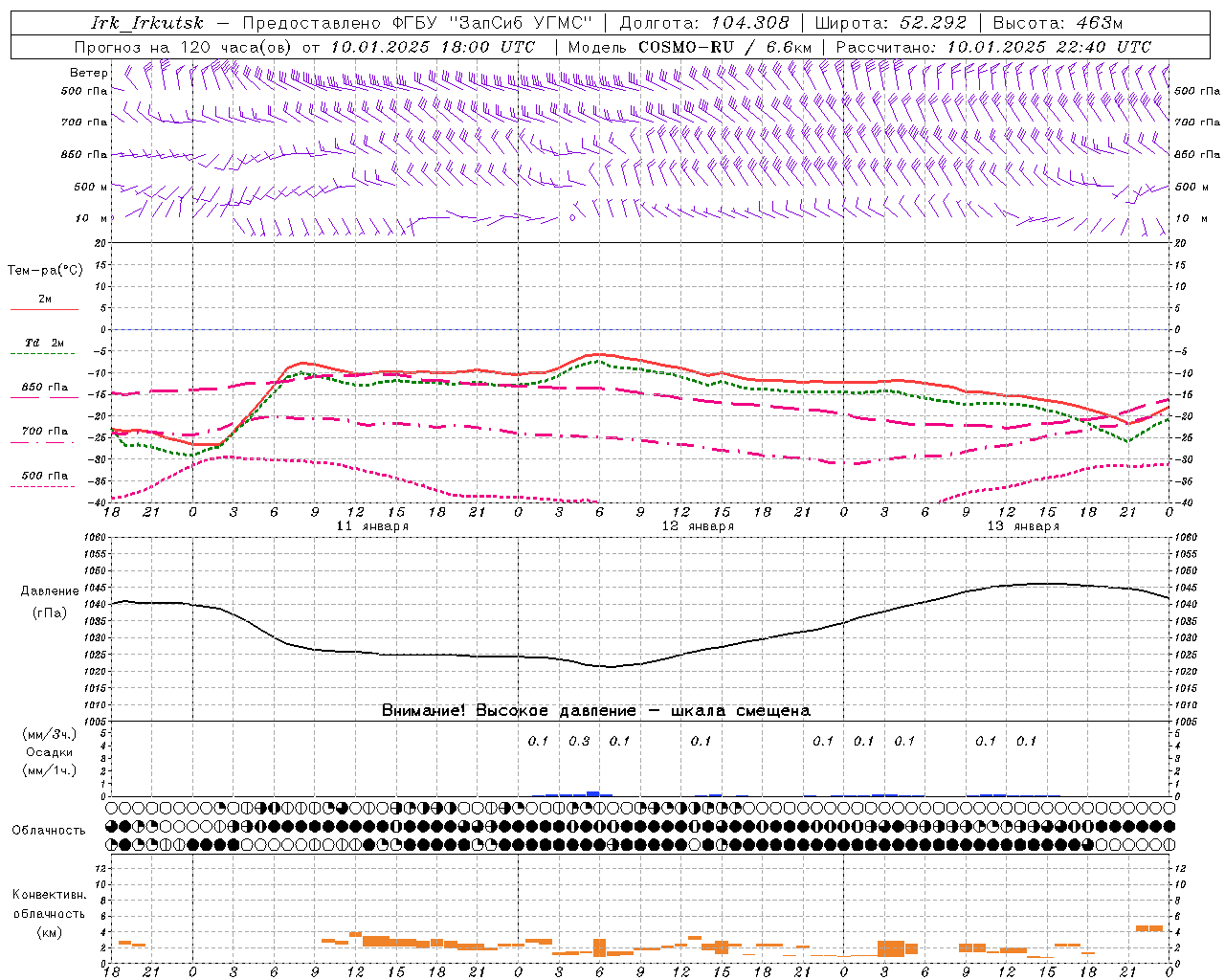Click the station title 'Irk_Irkutsk'
This screenshot has height=980, width=1225.
147,23
